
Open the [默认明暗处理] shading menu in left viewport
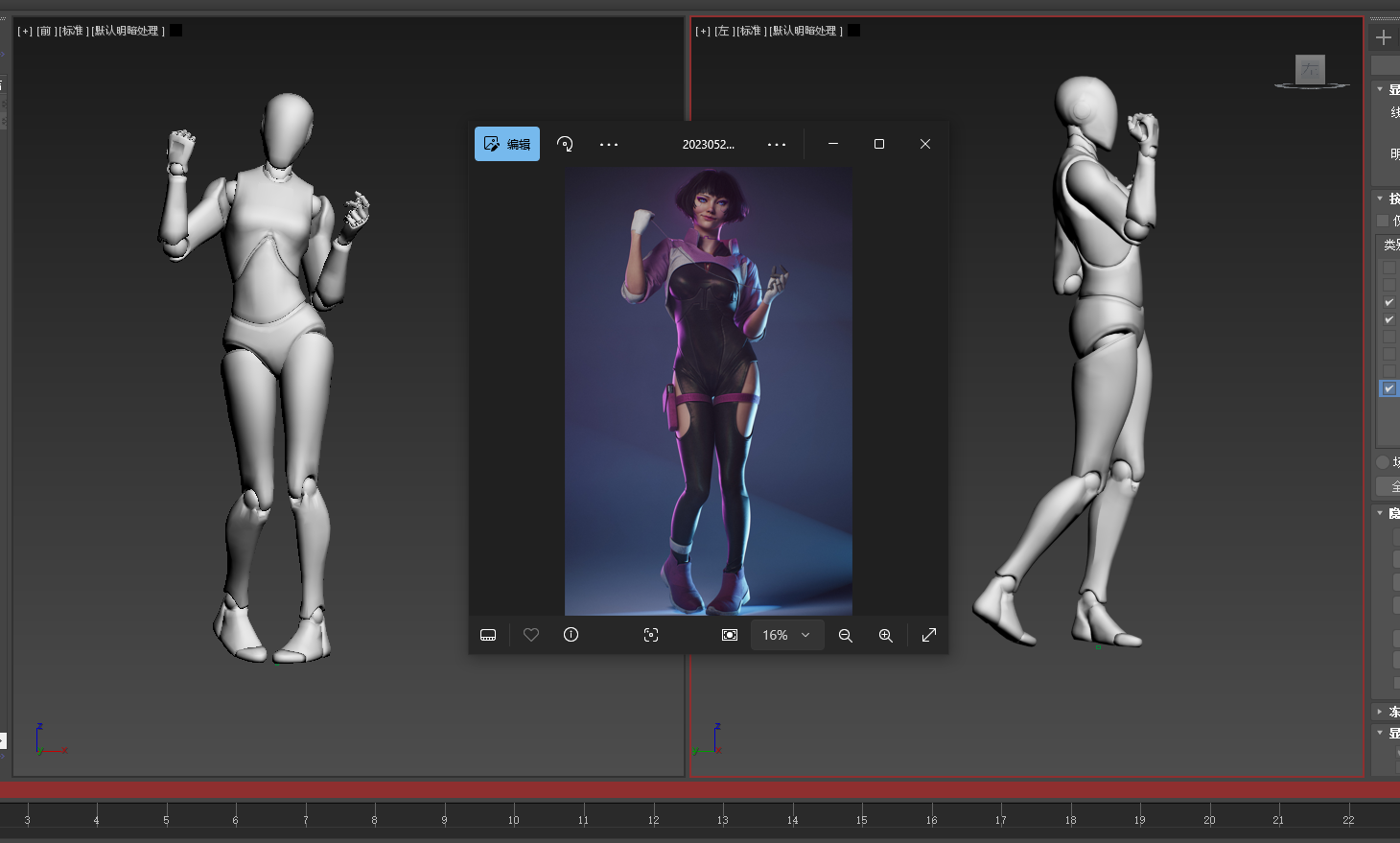pos(806,31)
